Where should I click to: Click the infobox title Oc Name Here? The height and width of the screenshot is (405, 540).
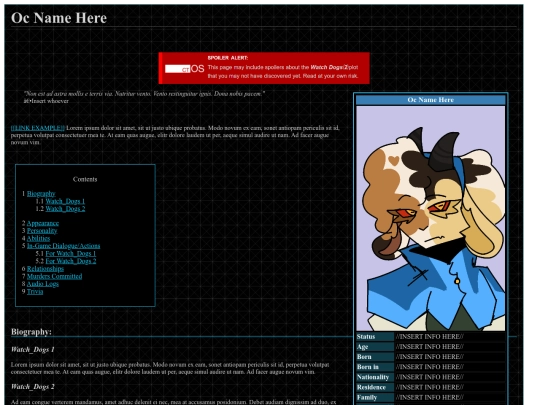click(x=430, y=100)
